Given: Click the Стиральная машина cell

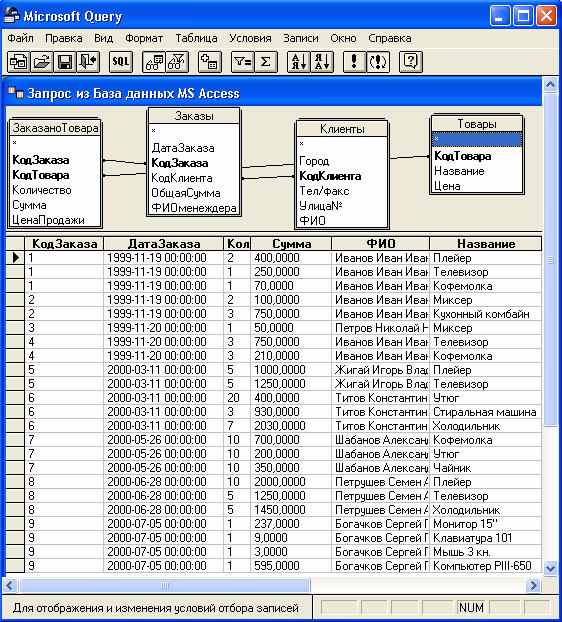Looking at the screenshot, I should (x=485, y=412).
